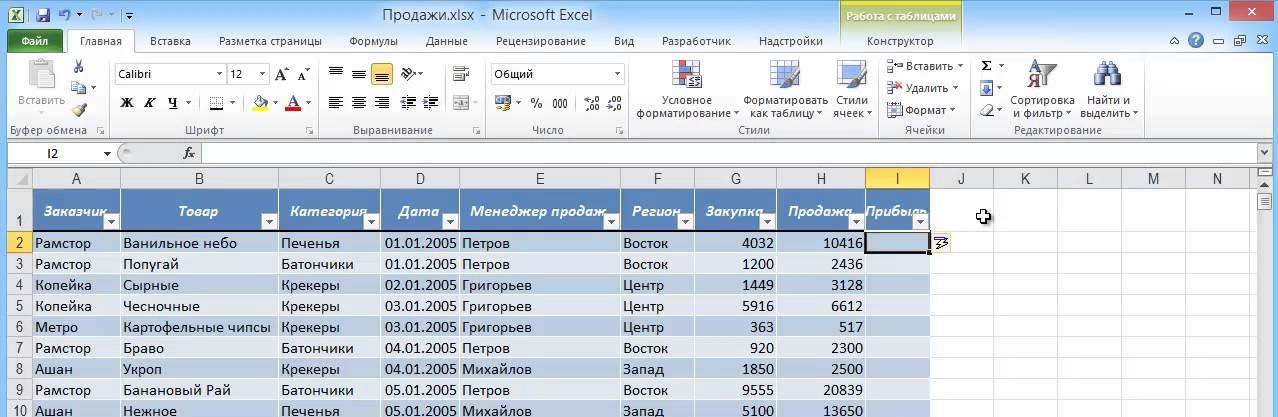Align cell text right
This screenshot has height=417, width=1278.
click(382, 102)
